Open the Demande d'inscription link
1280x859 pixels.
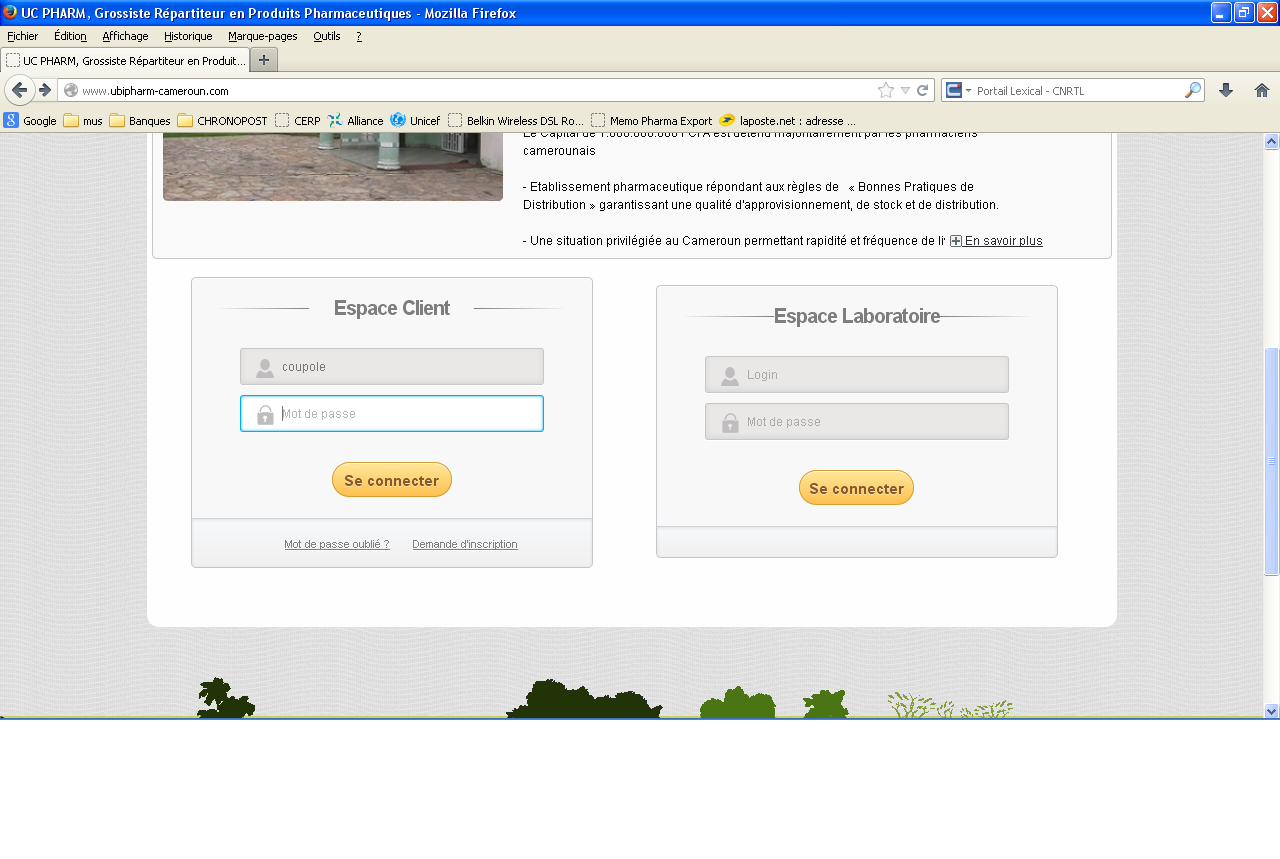point(465,544)
